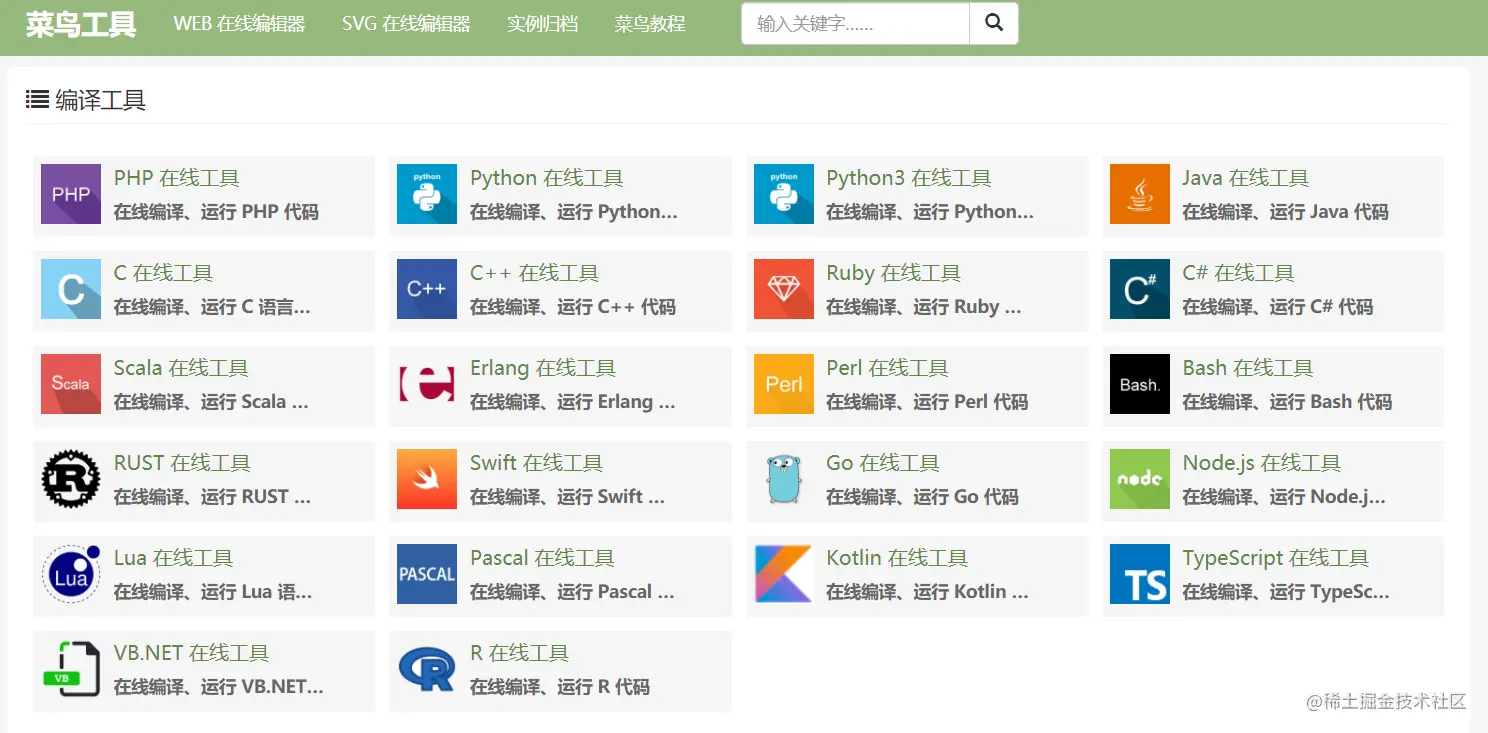Open the Pascal 在线工具 link
The height and width of the screenshot is (733, 1488).
(543, 558)
